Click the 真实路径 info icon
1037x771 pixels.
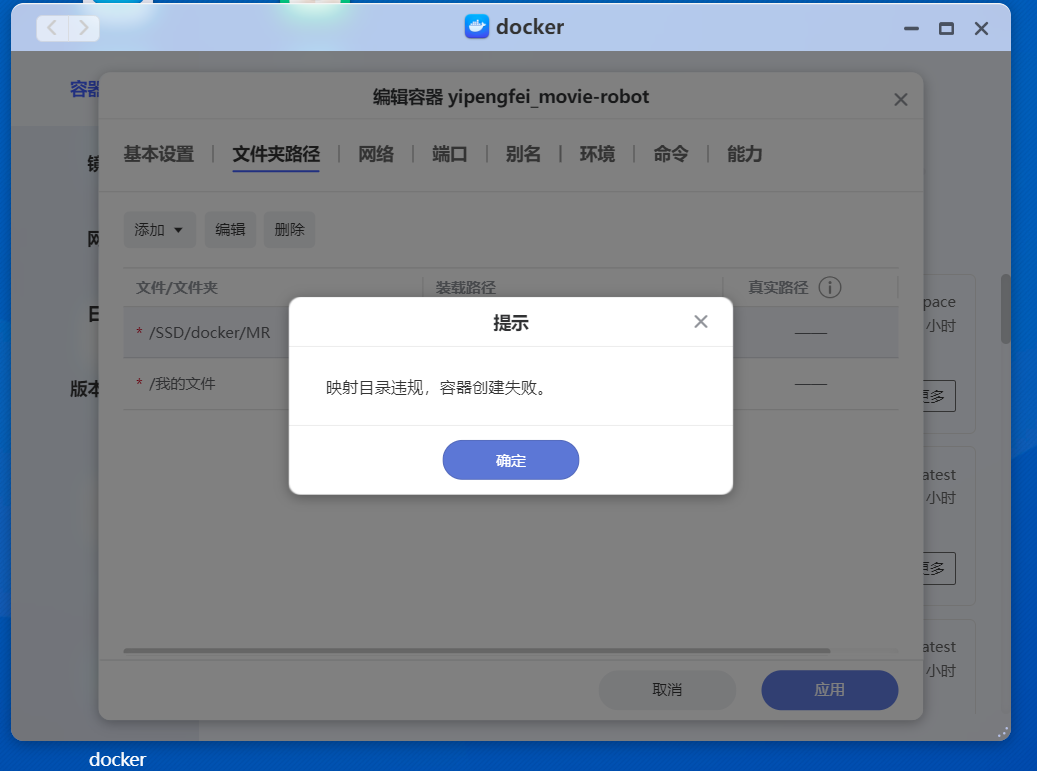coord(829,287)
